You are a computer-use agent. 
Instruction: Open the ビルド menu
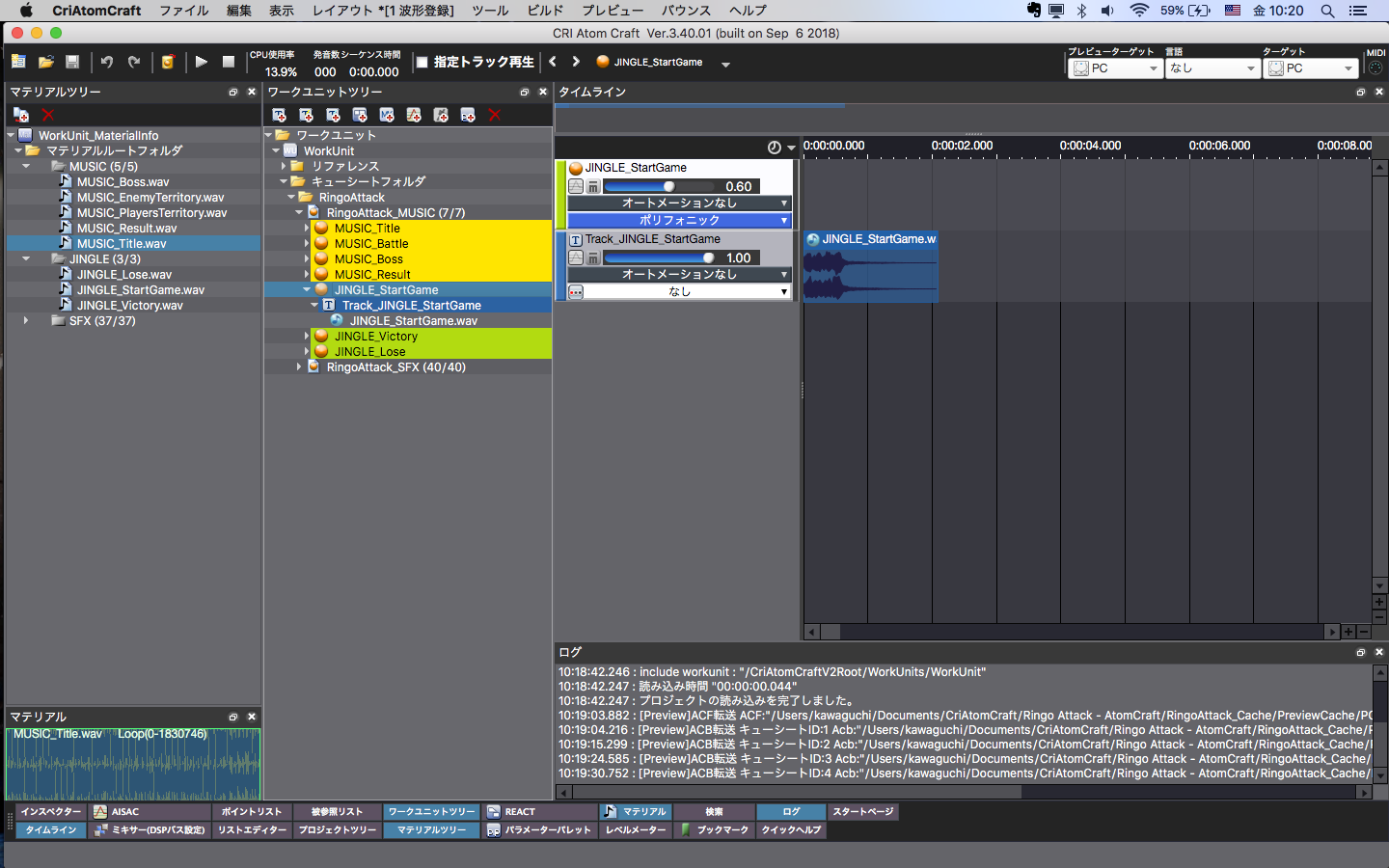tap(546, 11)
